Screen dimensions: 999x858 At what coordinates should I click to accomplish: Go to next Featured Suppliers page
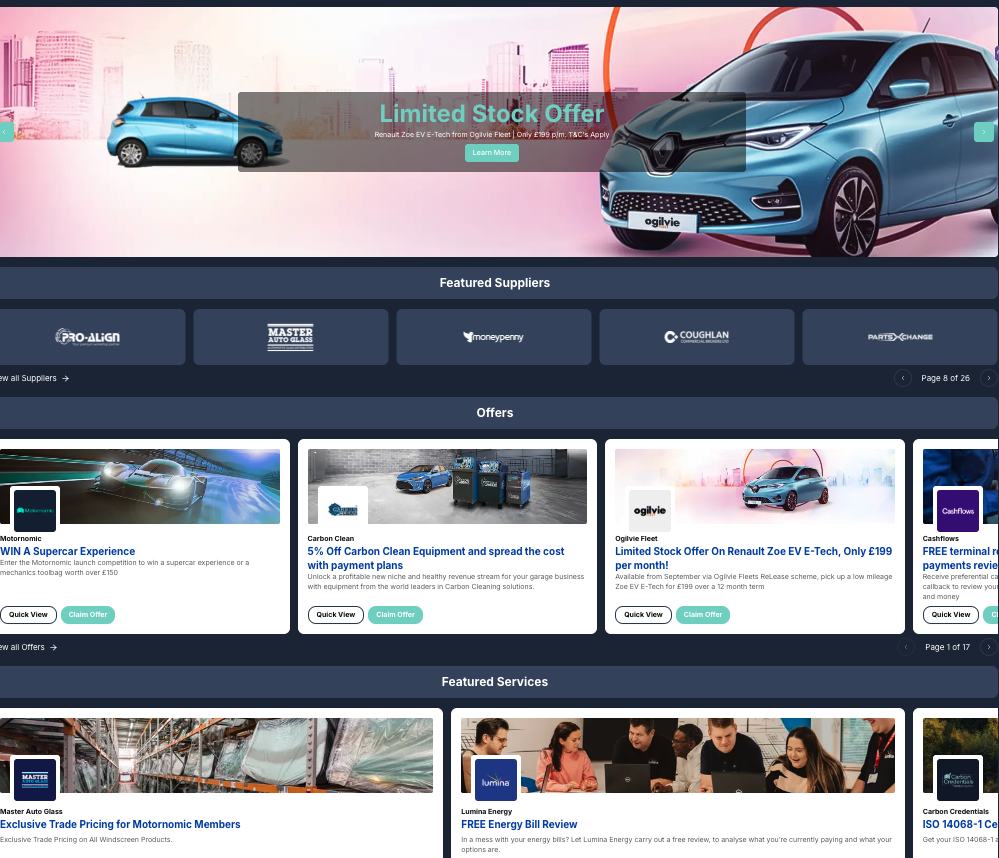tap(988, 378)
